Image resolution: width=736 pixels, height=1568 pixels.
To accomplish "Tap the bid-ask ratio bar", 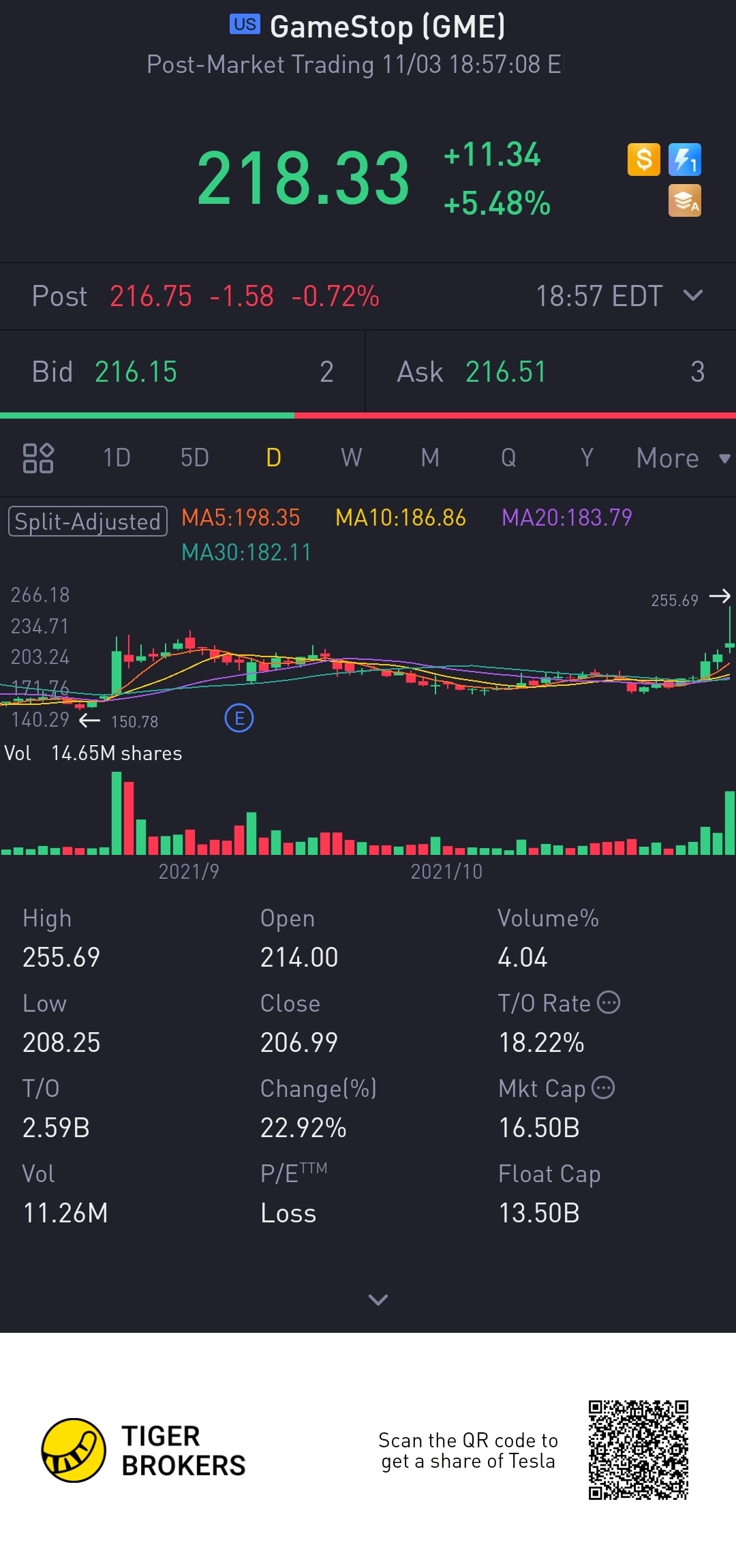I will click(x=368, y=415).
